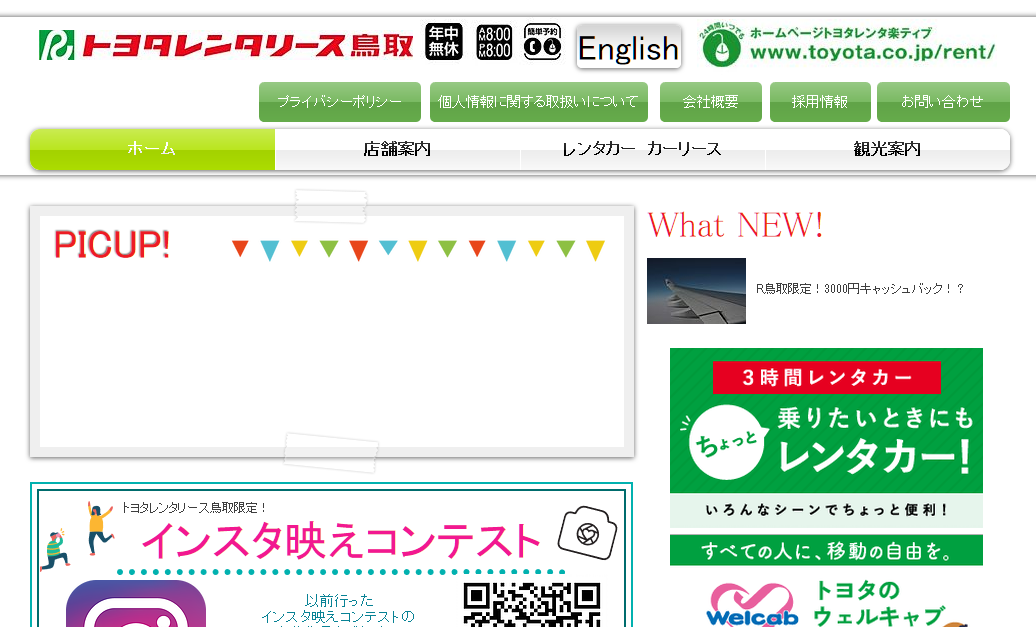Click the airplane wing news thumbnail
The height and width of the screenshot is (627, 1036).
tap(696, 291)
